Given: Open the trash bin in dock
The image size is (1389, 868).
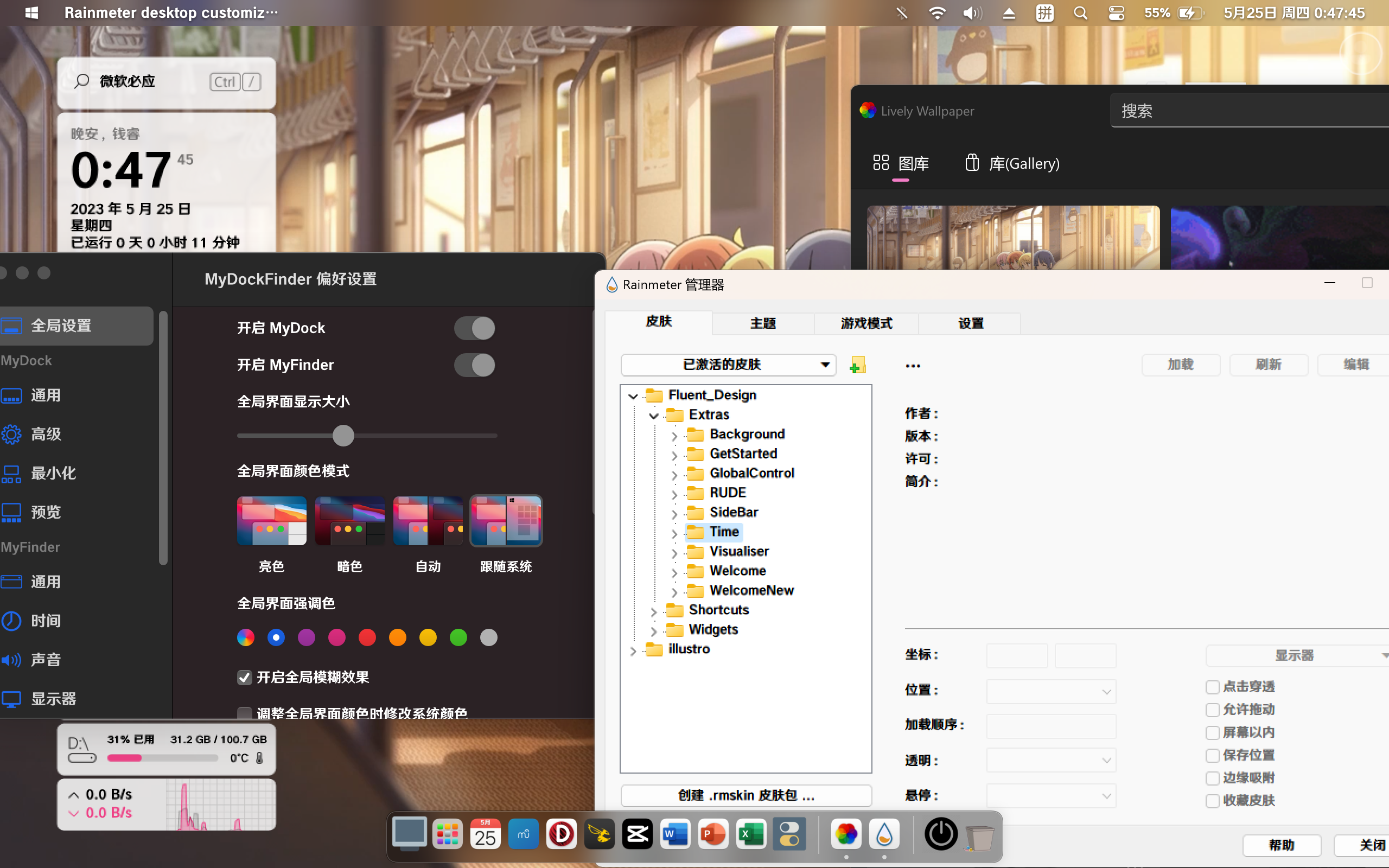Looking at the screenshot, I should coord(980,837).
